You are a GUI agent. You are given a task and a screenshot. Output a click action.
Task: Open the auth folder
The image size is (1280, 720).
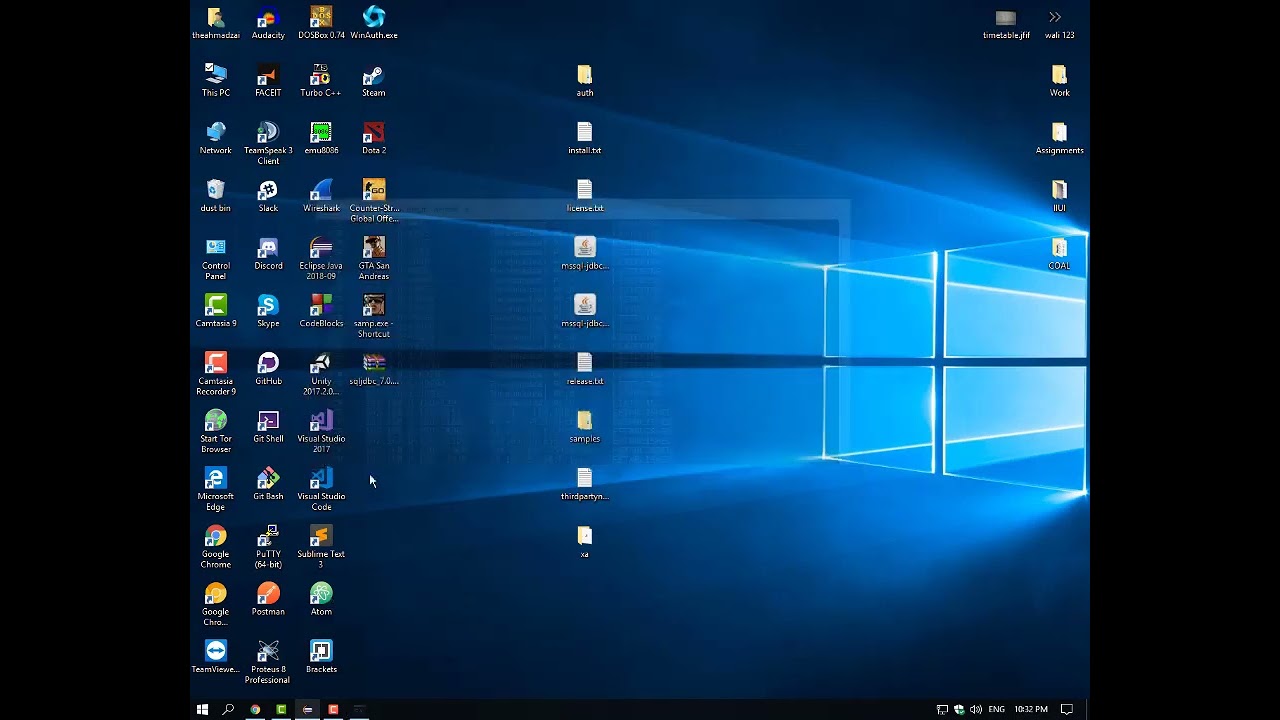(585, 81)
